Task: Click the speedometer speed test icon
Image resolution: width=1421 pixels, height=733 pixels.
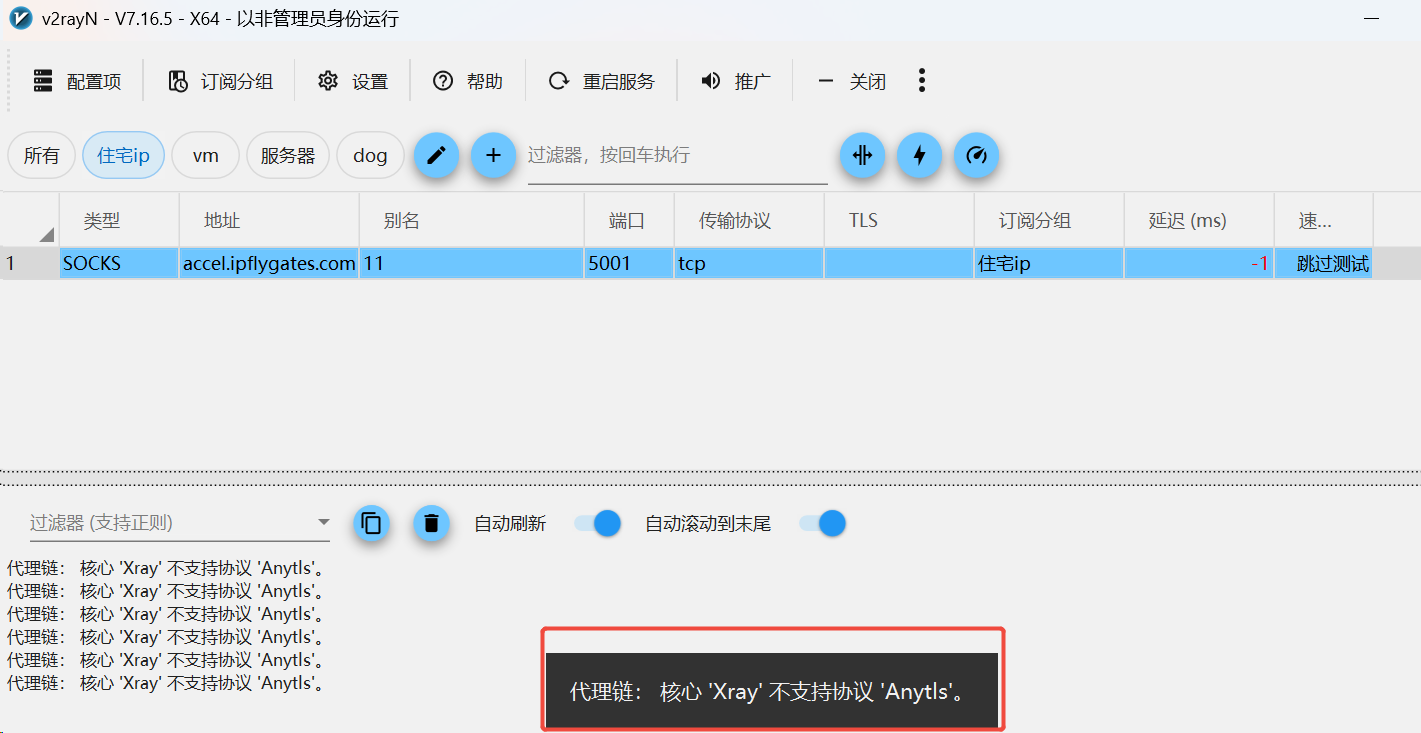Action: [x=976, y=155]
